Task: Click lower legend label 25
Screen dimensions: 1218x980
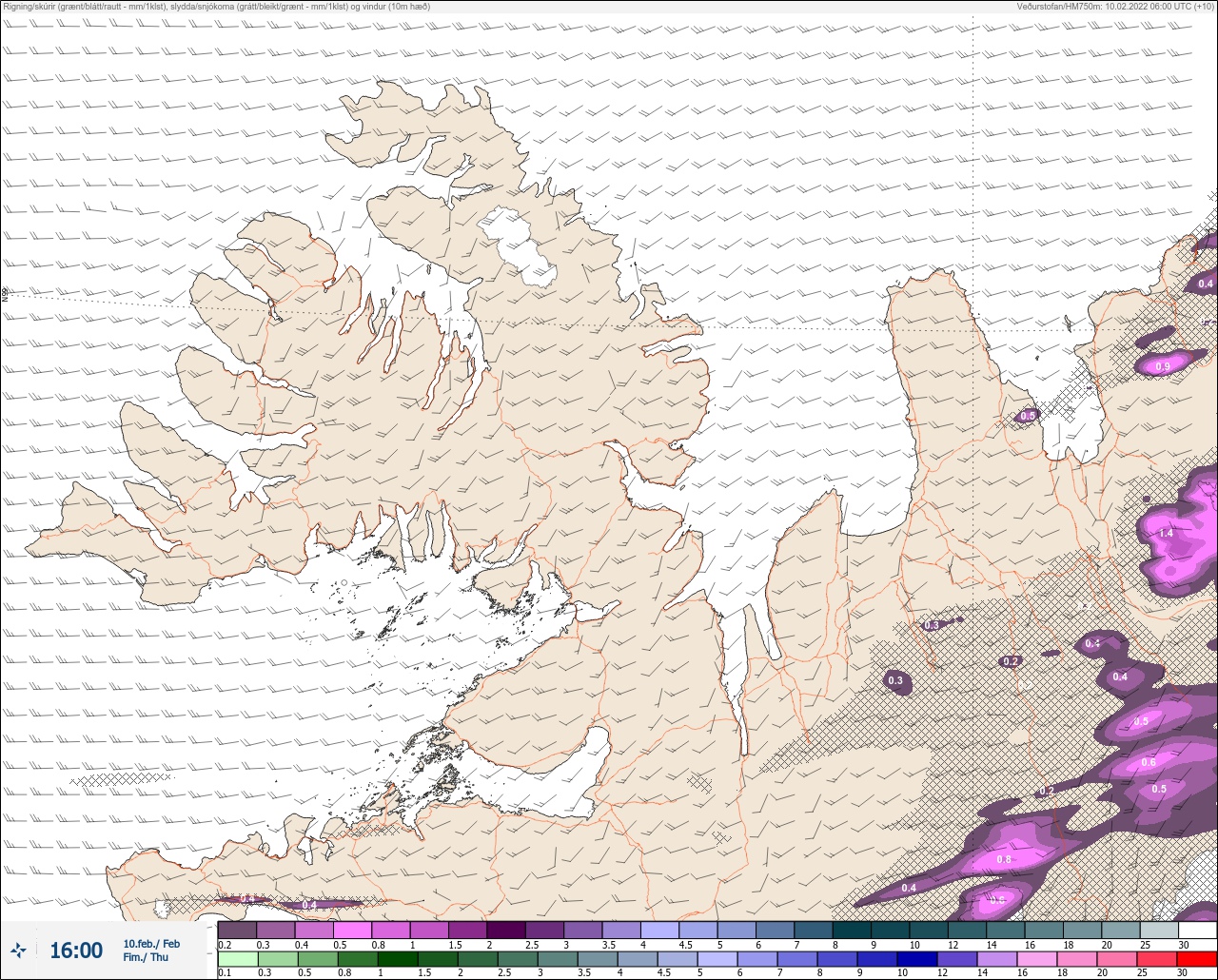Action: (x=1142, y=973)
